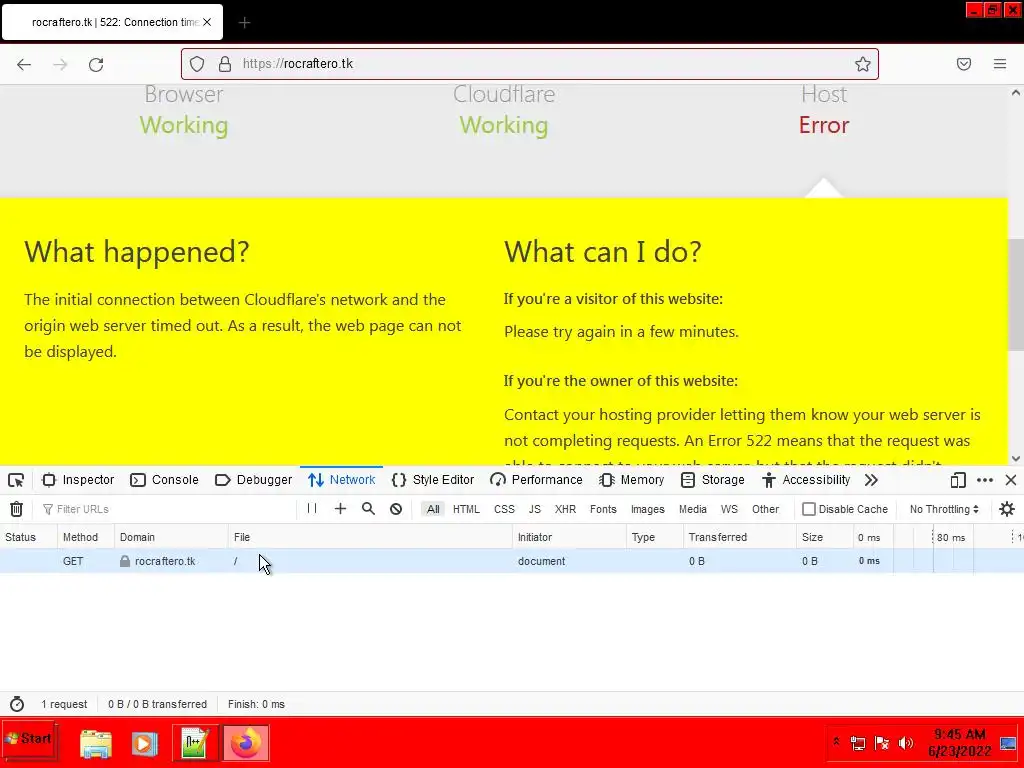The width and height of the screenshot is (1024, 768).
Task: Open the tracking protection shield
Action: 197,64
